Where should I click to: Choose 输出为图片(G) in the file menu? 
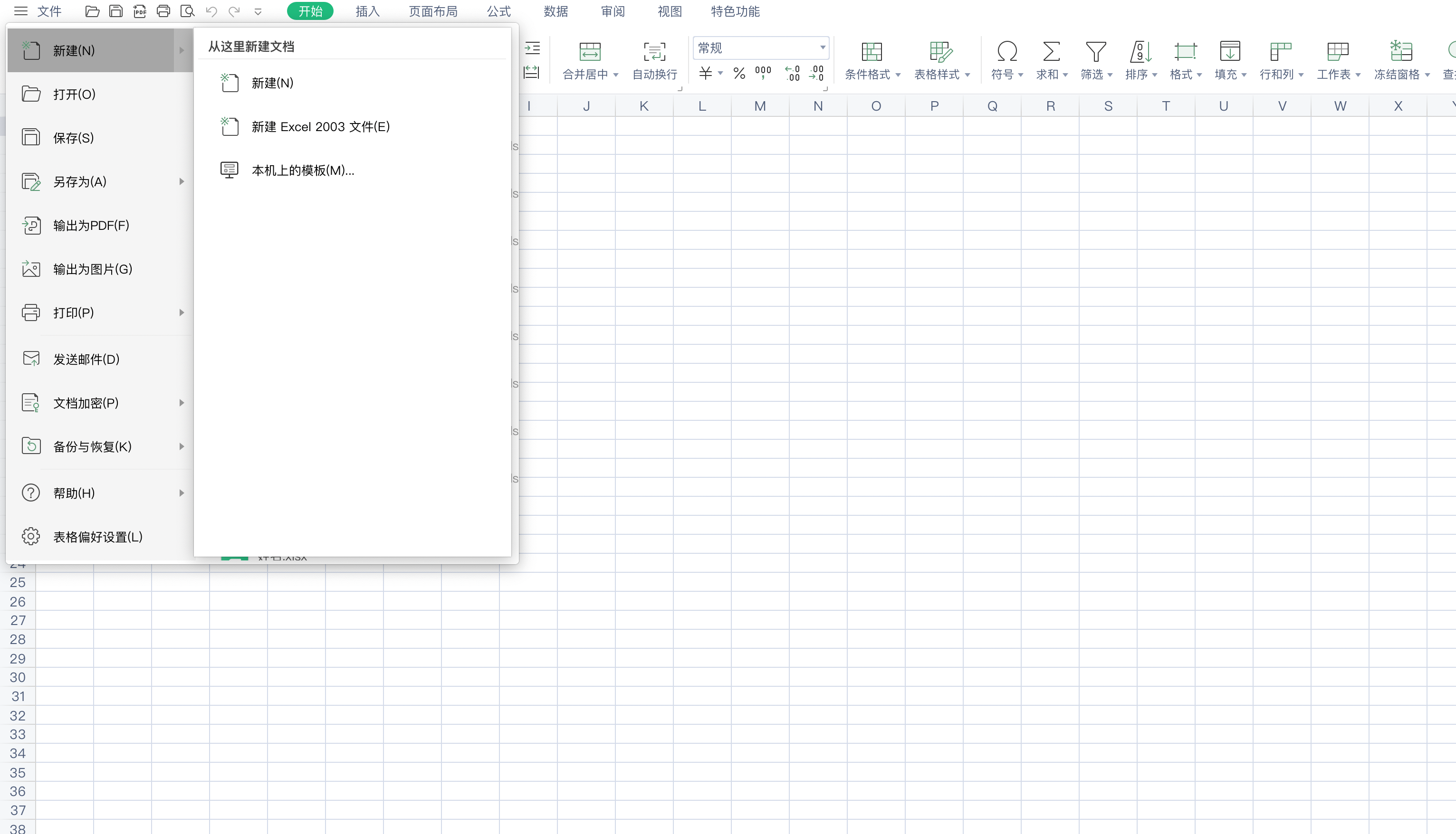pos(100,269)
